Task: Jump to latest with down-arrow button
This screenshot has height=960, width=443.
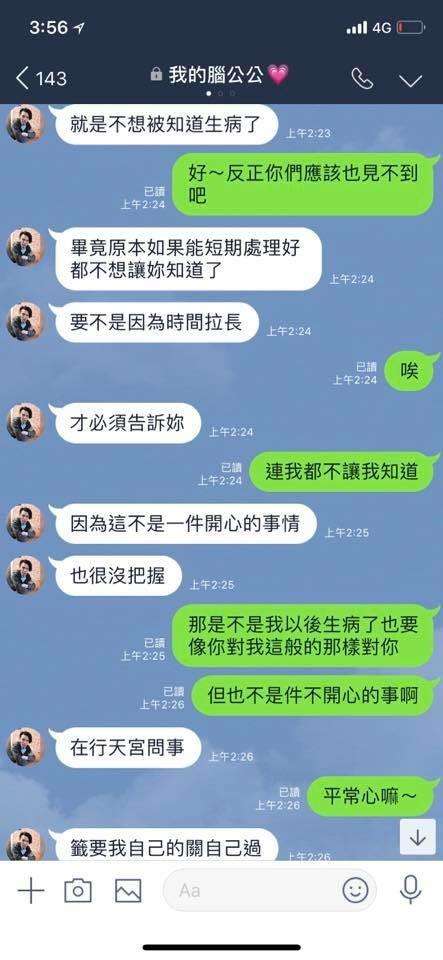Action: click(x=417, y=837)
